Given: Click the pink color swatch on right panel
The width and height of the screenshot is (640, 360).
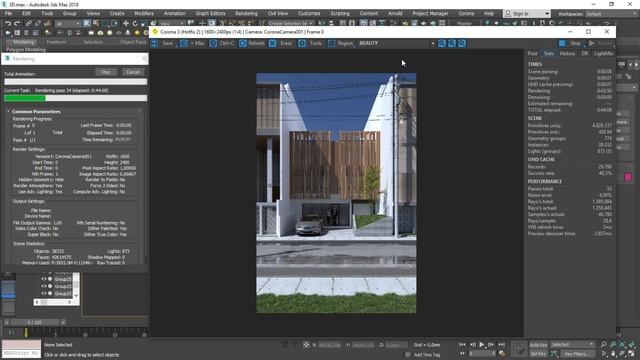Looking at the screenshot, I should [628, 177].
